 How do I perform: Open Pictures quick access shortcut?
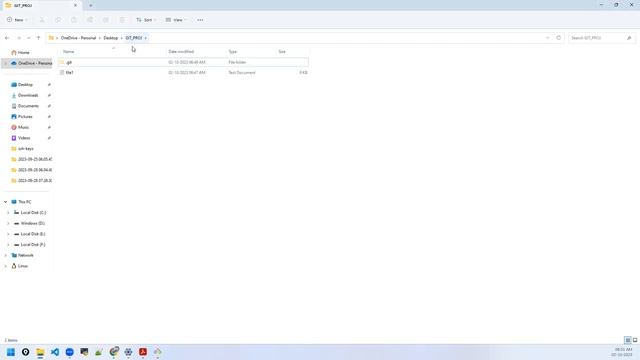25,116
